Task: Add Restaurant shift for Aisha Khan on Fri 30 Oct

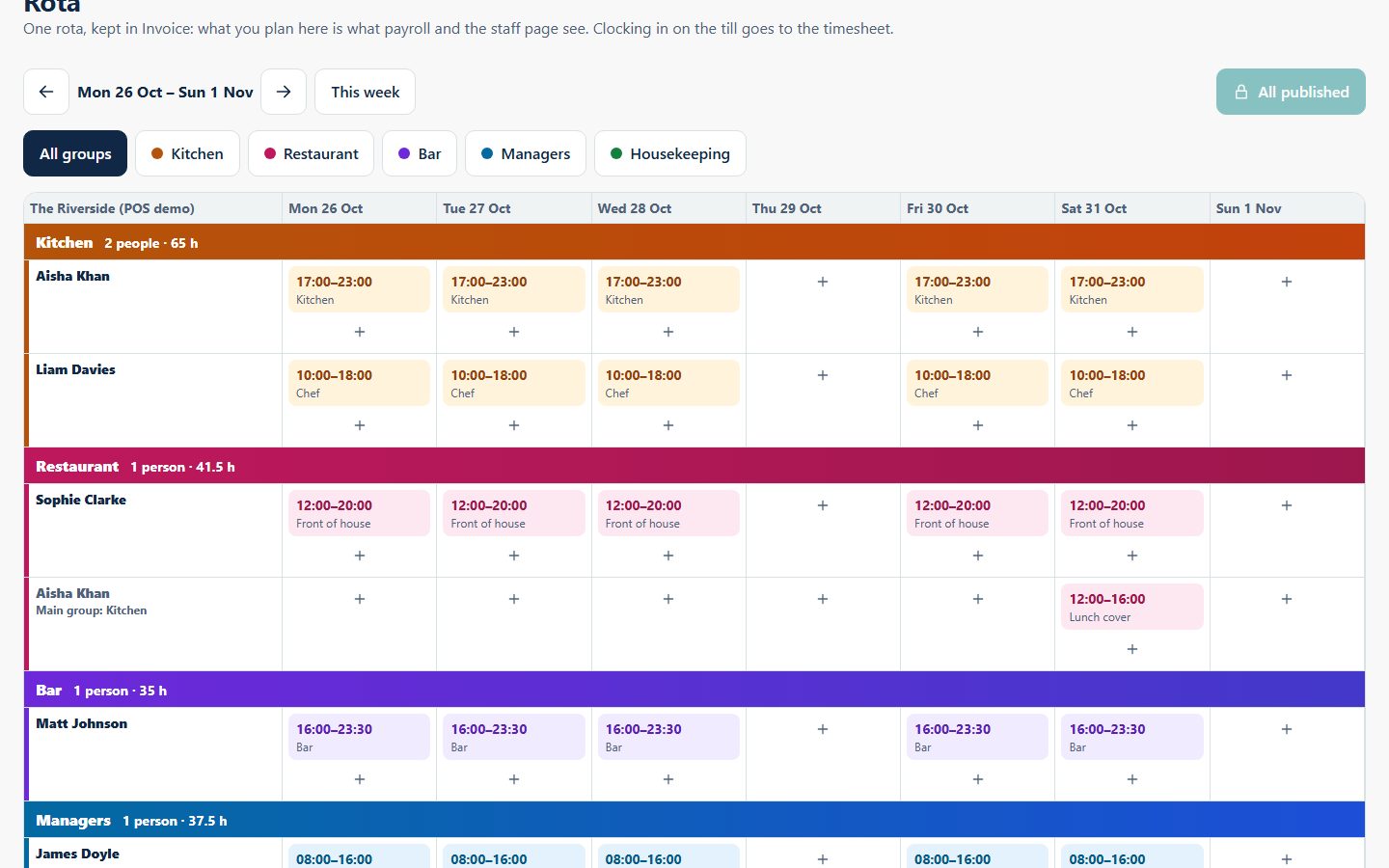Action: [978, 599]
